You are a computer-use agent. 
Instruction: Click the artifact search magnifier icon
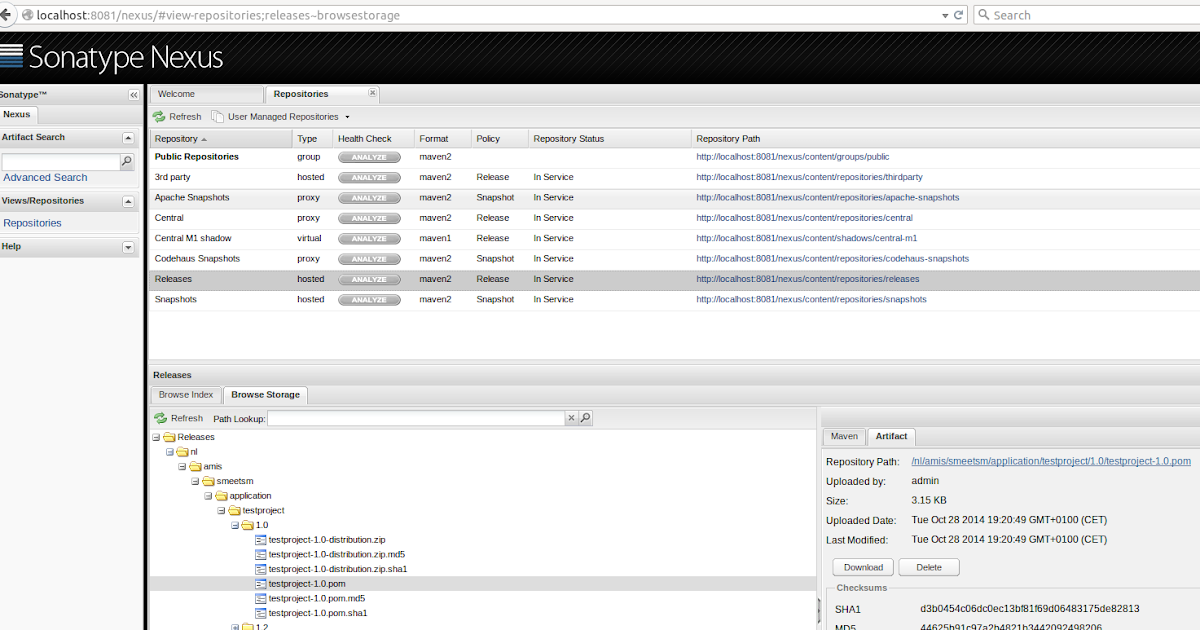pyautogui.click(x=127, y=161)
